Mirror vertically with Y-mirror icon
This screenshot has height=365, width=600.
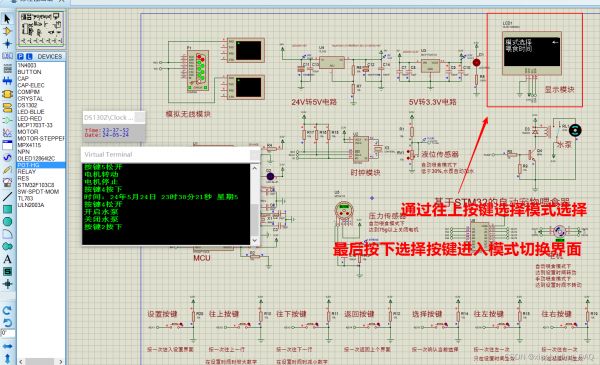point(7,359)
